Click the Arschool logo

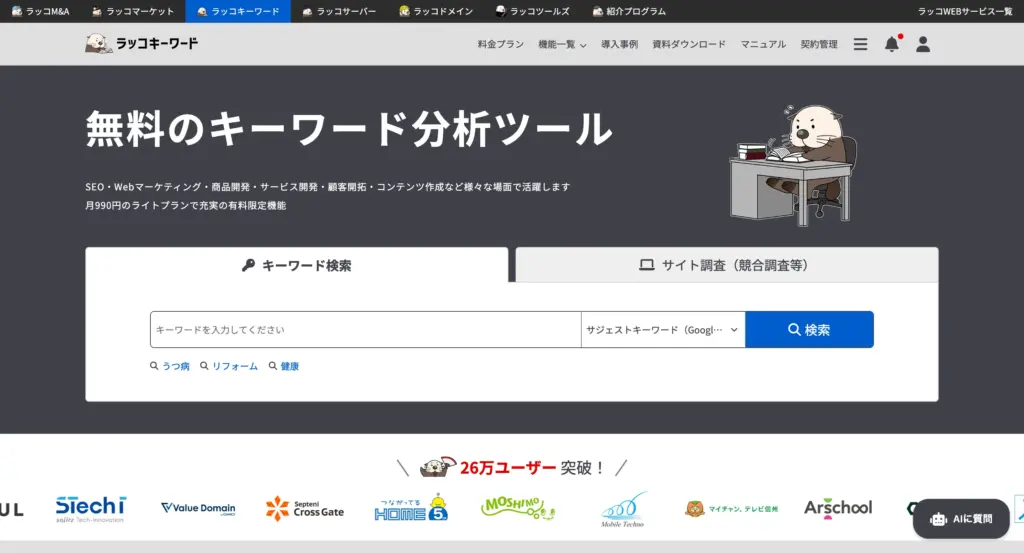coord(838,508)
